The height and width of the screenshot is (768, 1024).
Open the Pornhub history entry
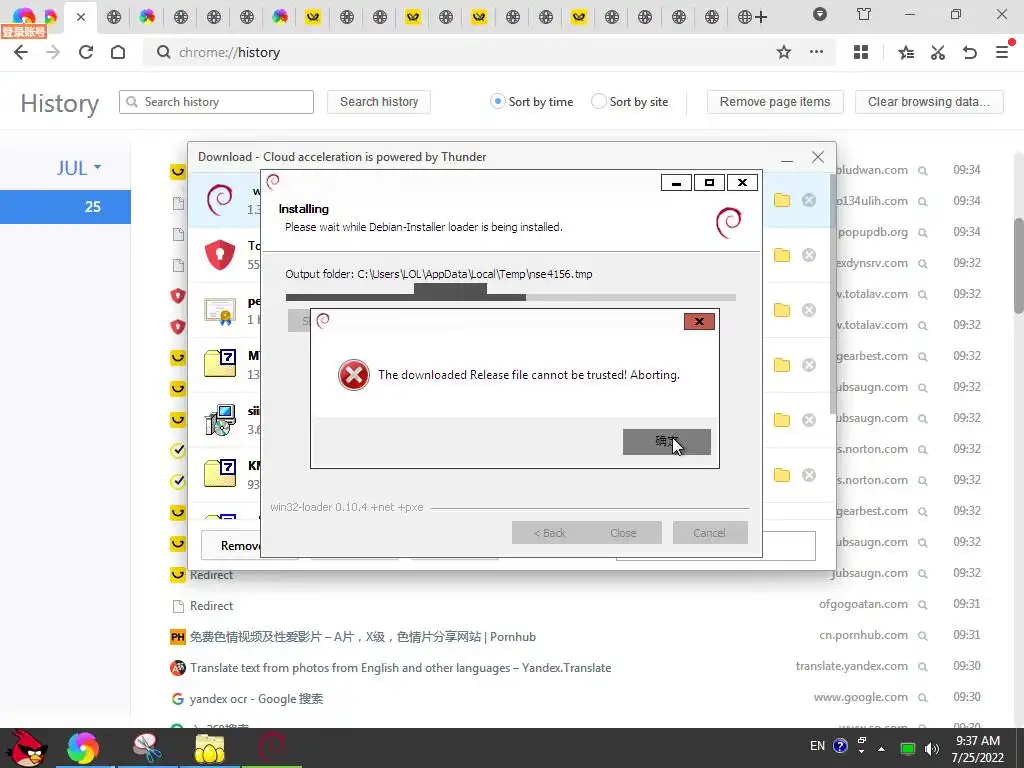pos(362,637)
